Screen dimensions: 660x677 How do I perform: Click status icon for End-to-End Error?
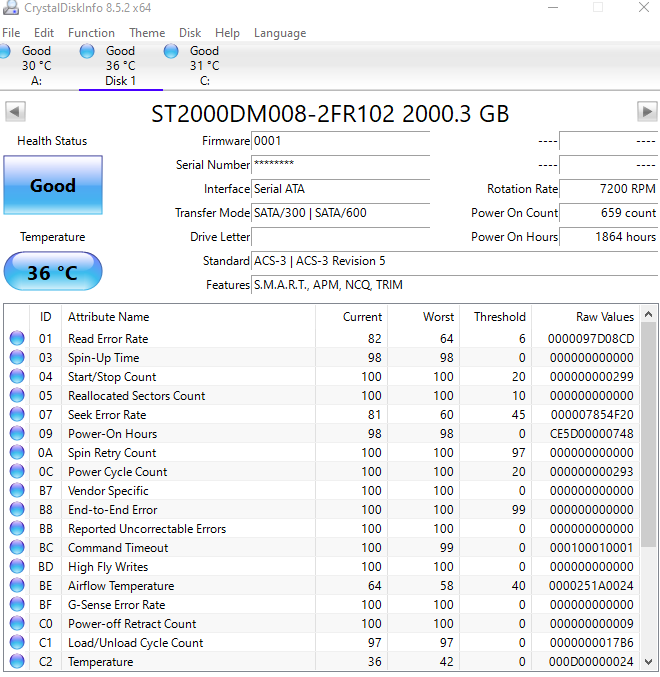pos(17,509)
